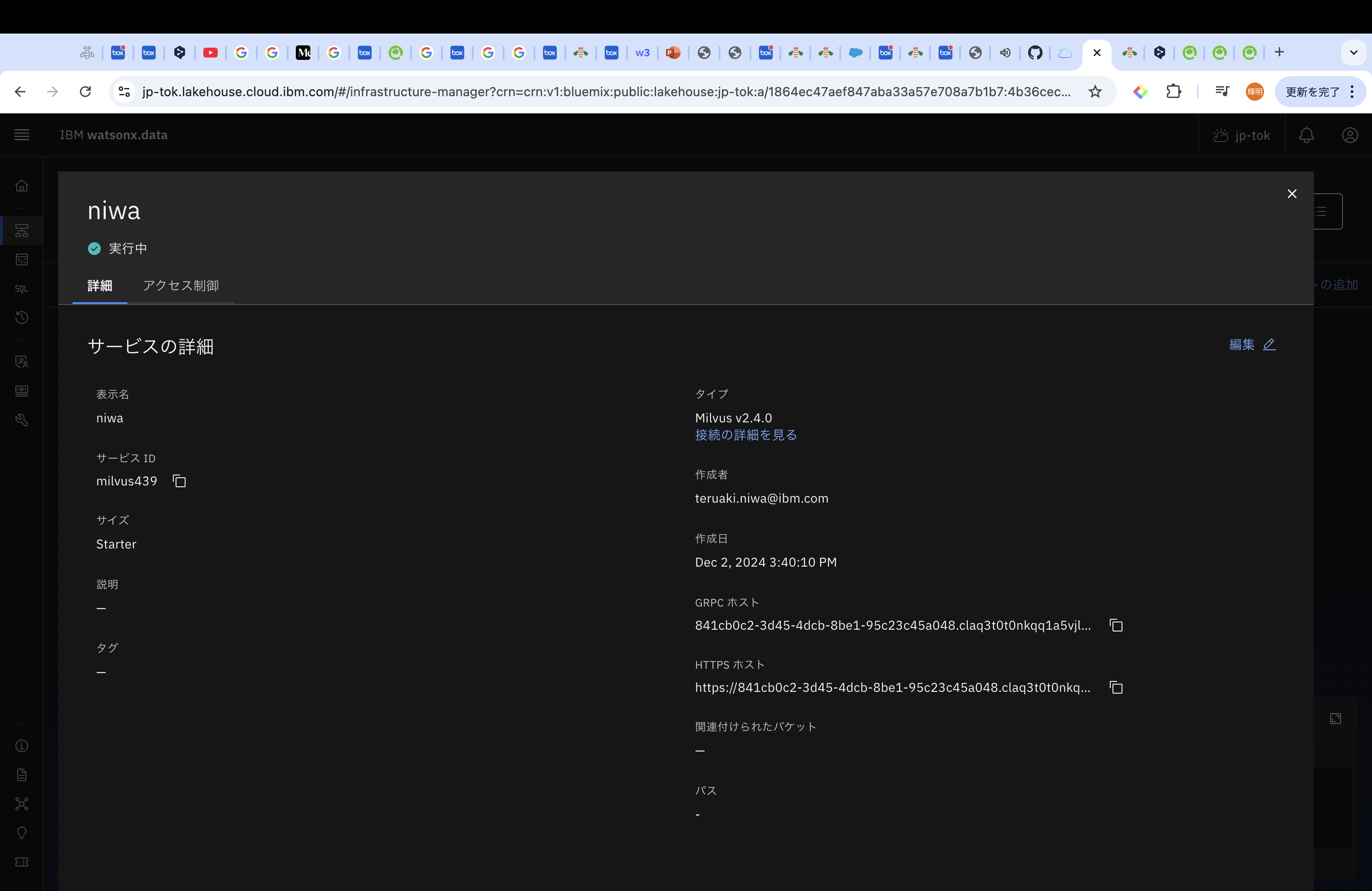Open the hamburger navigation menu

click(22, 136)
